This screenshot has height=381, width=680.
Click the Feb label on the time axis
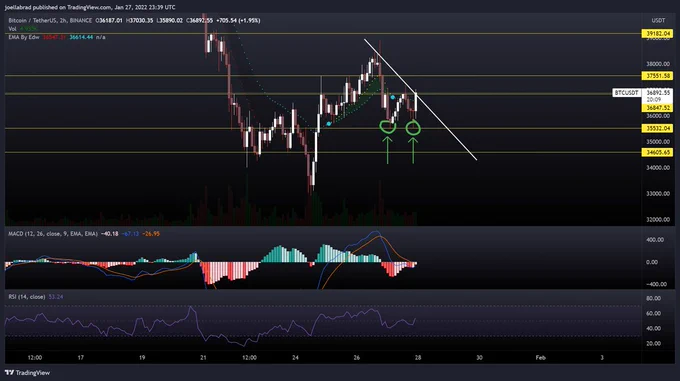[540, 358]
